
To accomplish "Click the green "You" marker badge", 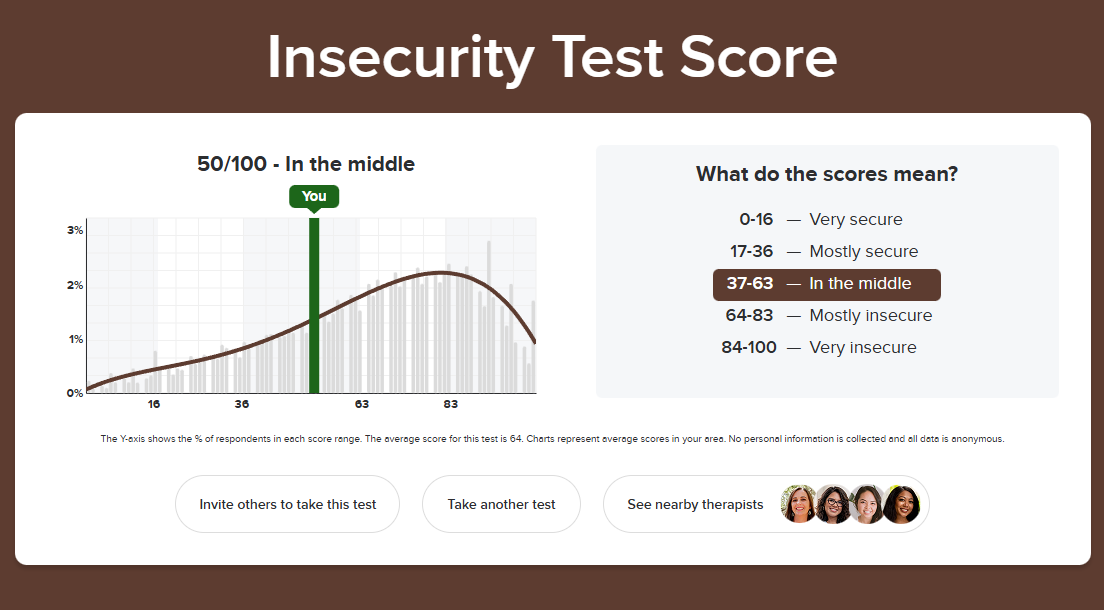I will 314,196.
